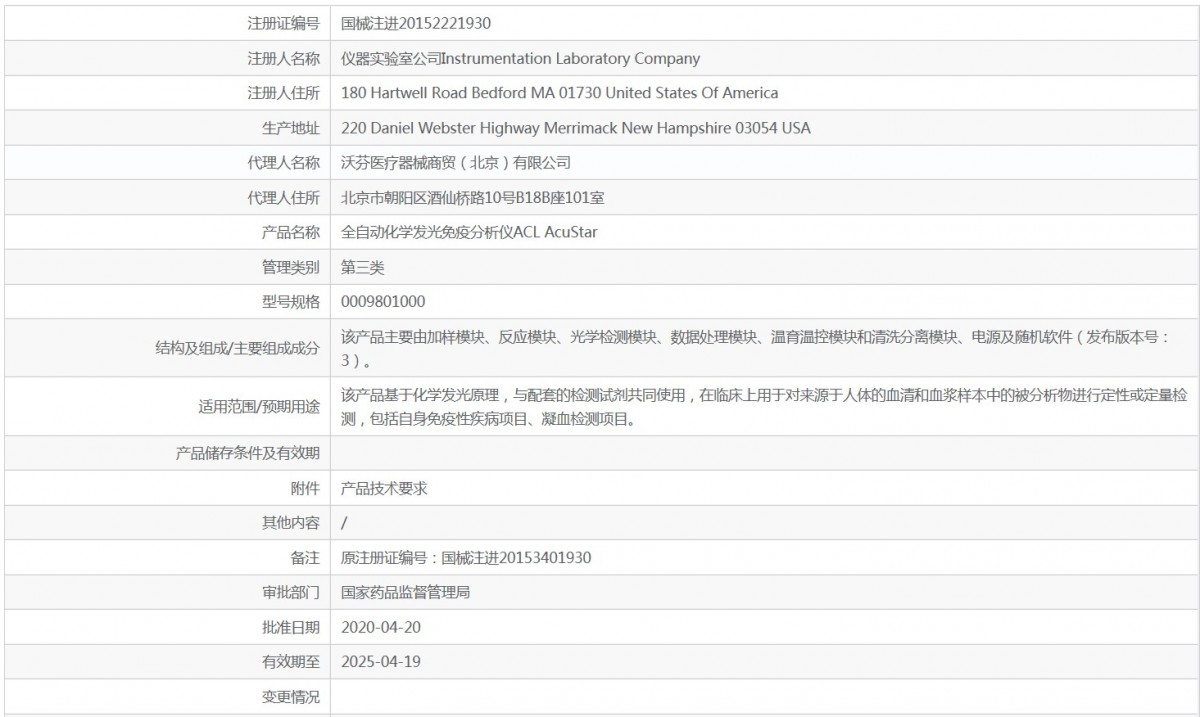Click agent name 沃芬医疗器械商贸（北京）有限公司

point(456,163)
